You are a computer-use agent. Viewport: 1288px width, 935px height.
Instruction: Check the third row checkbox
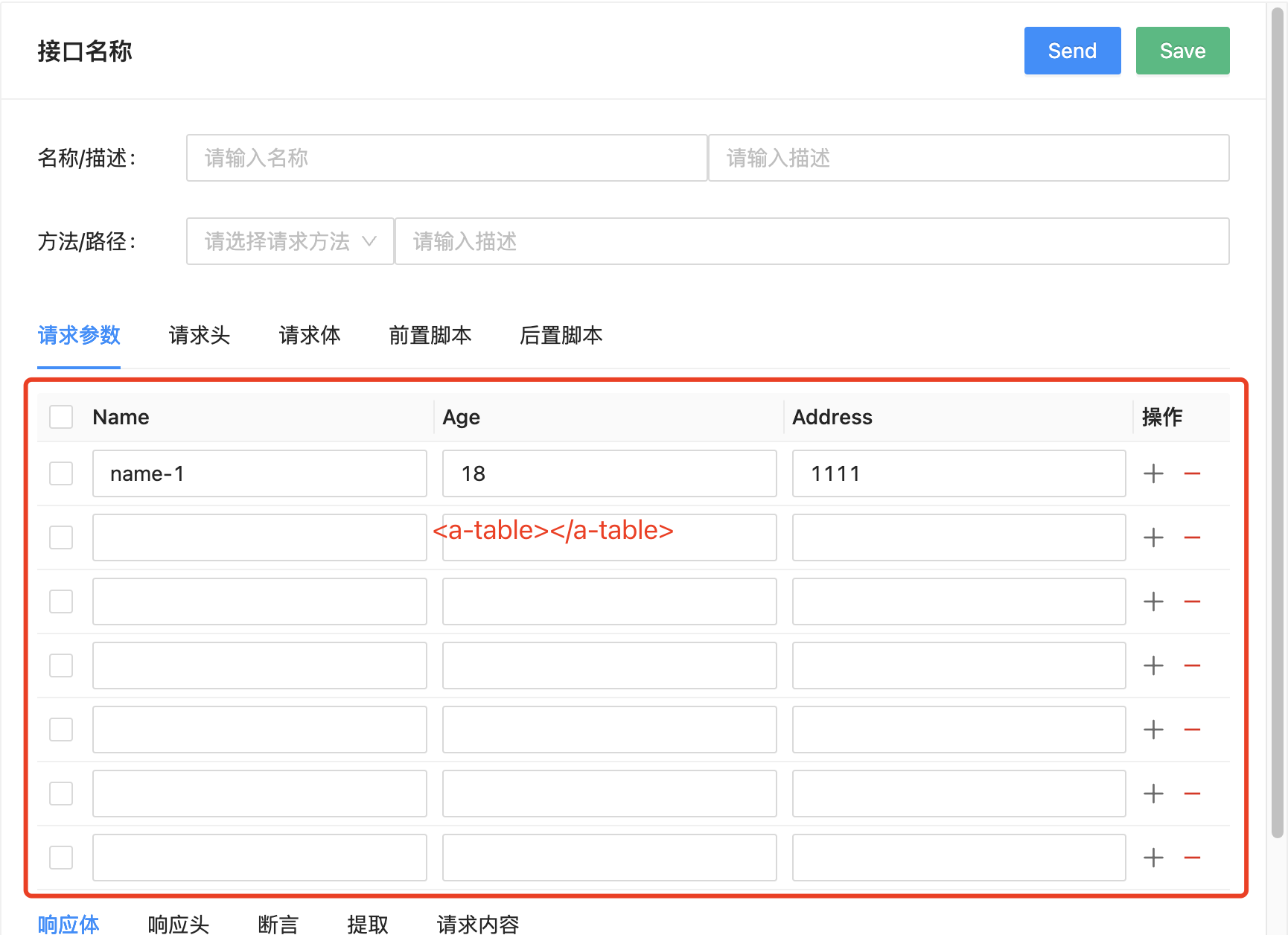click(61, 601)
